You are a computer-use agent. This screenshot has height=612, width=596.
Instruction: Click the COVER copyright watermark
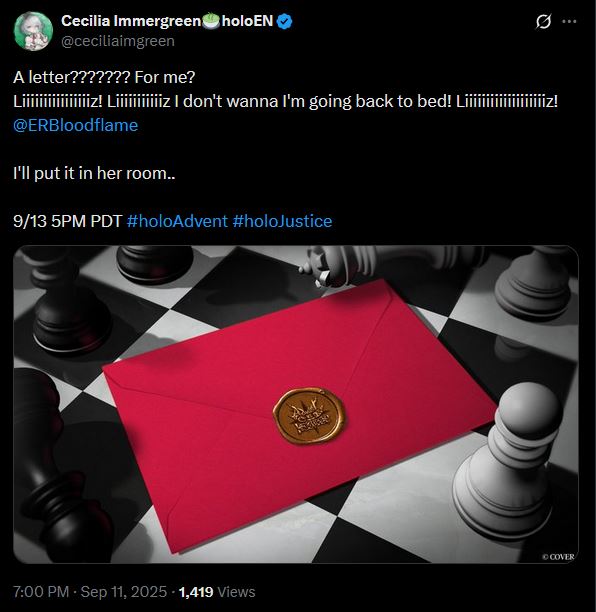(558, 557)
